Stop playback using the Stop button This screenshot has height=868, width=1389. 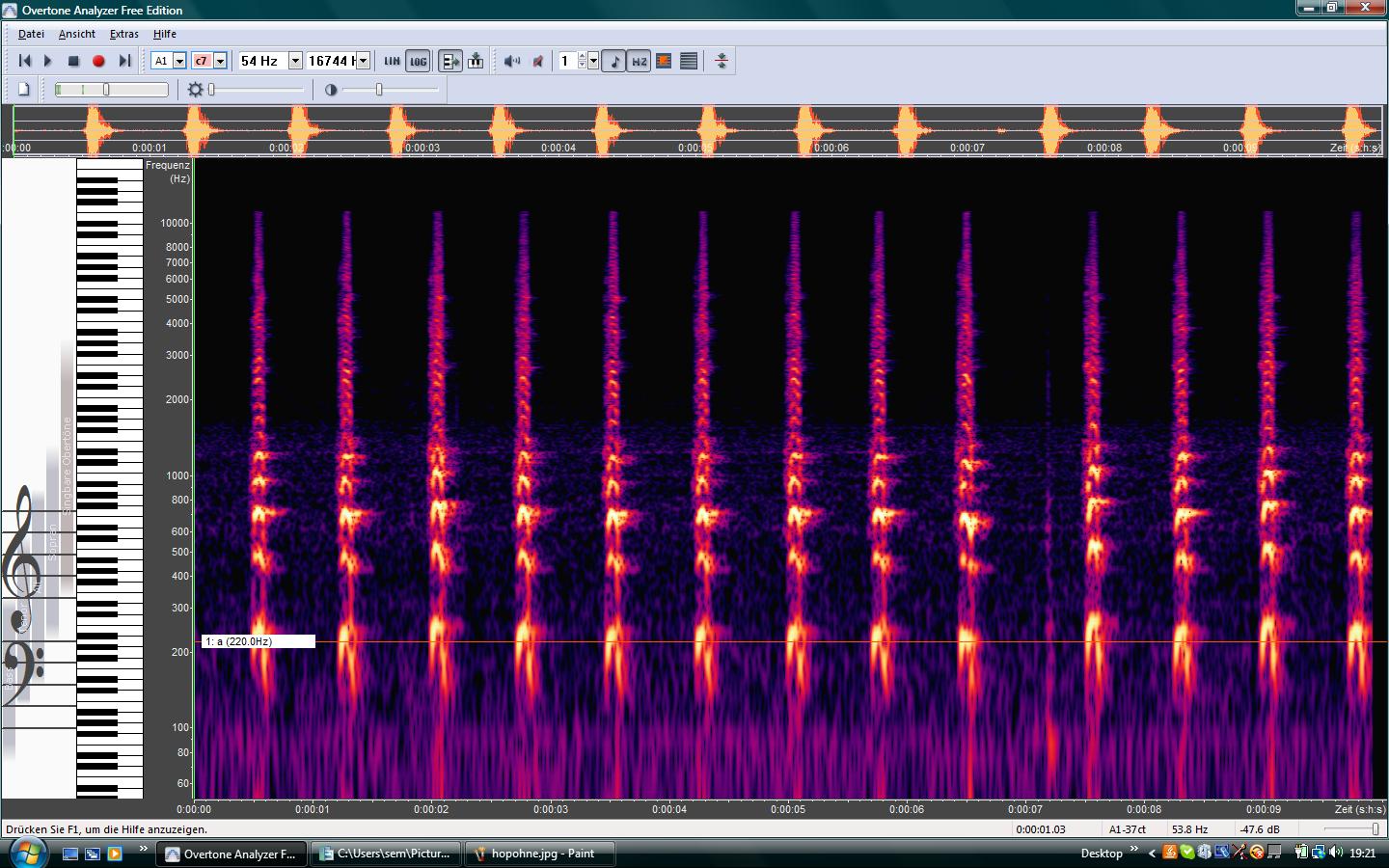point(73,61)
